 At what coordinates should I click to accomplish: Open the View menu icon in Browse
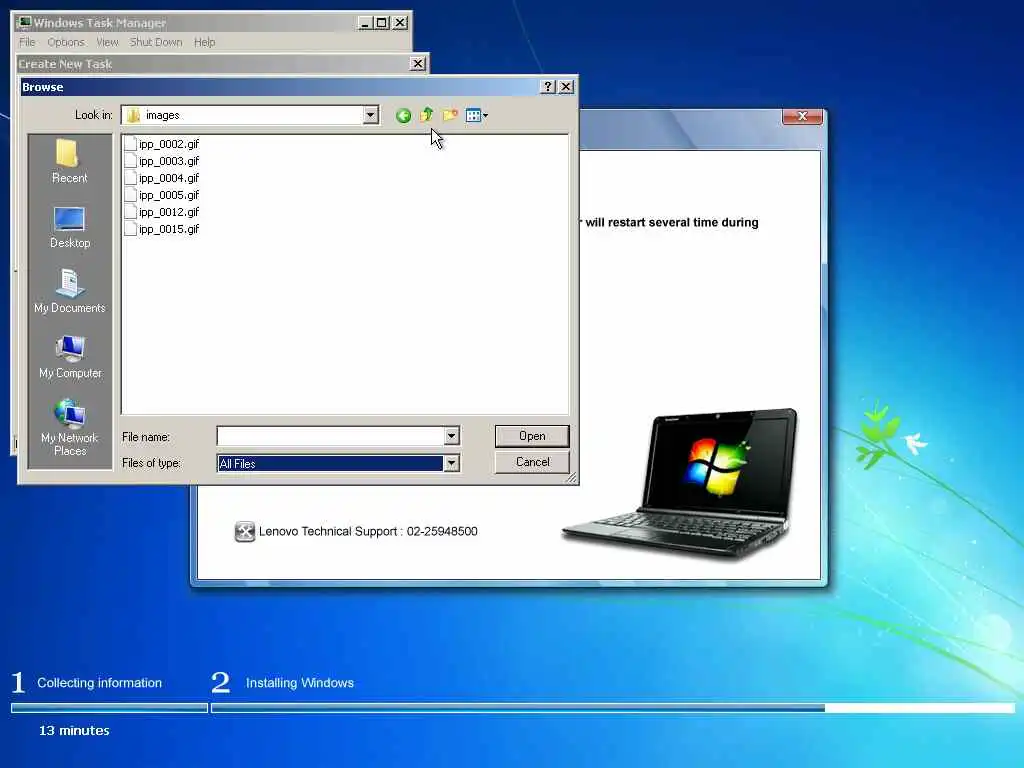477,116
